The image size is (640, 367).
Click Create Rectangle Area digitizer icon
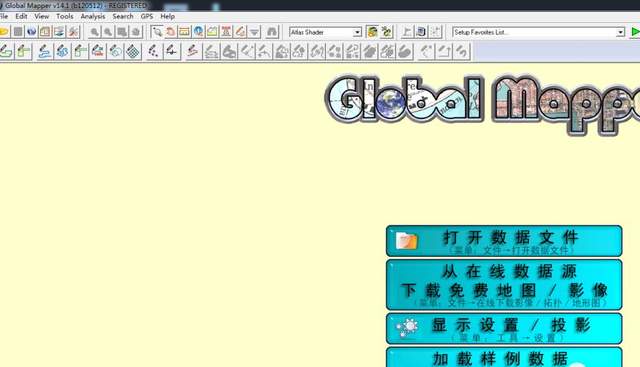(24, 52)
